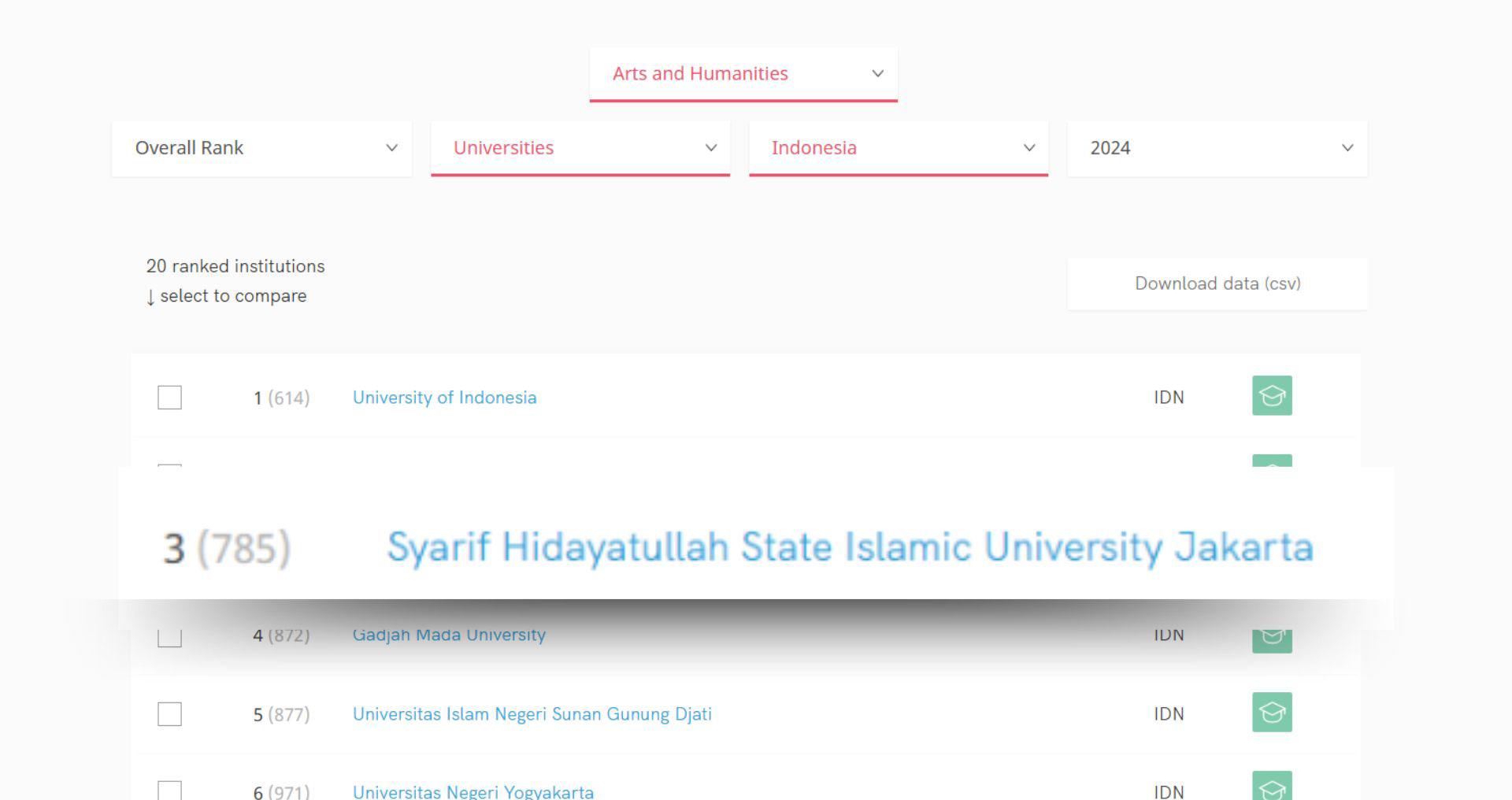1512x800 pixels.
Task: Select rank text "4 (872)"
Action: click(281, 635)
